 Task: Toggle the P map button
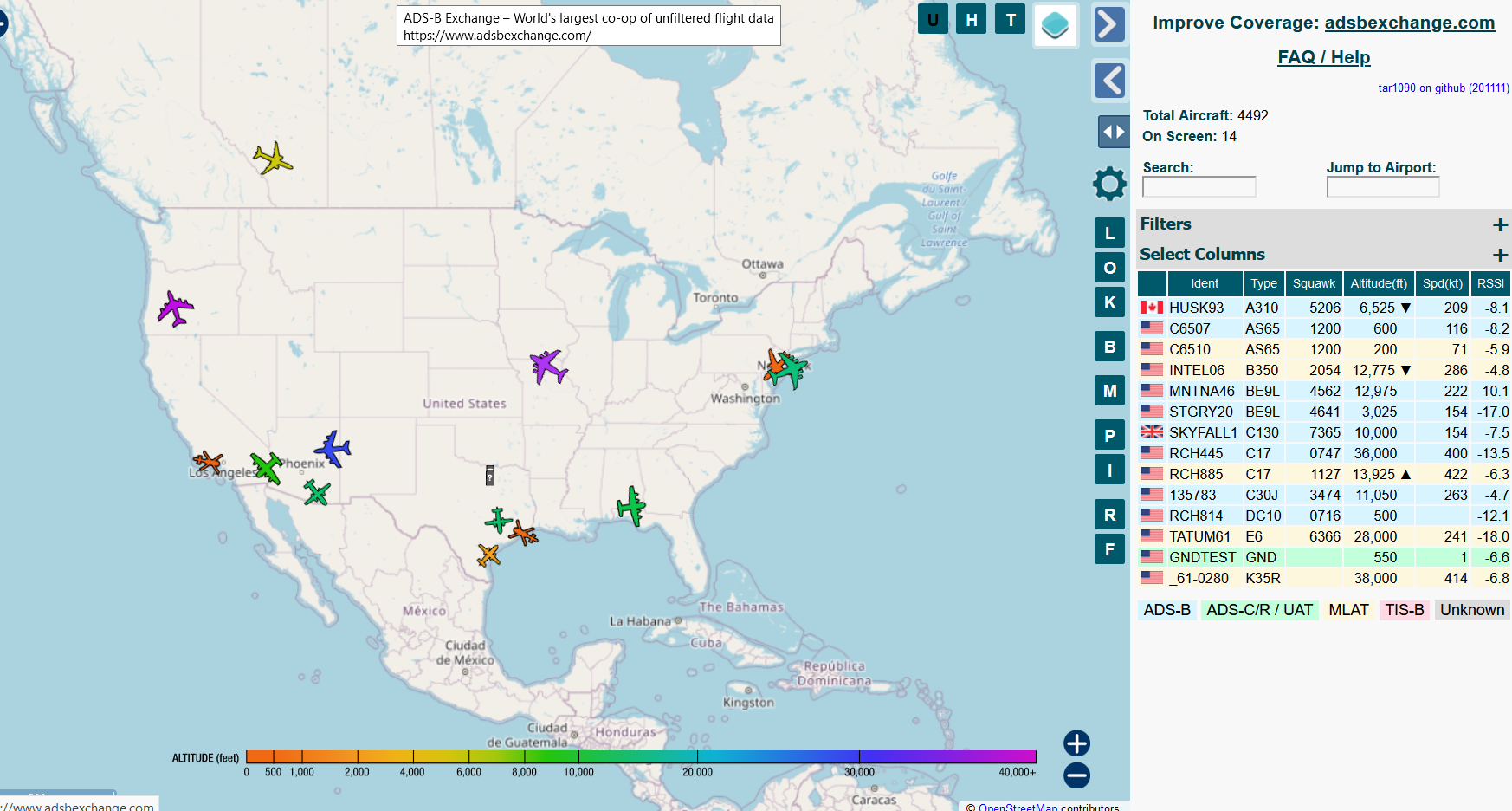(1110, 435)
